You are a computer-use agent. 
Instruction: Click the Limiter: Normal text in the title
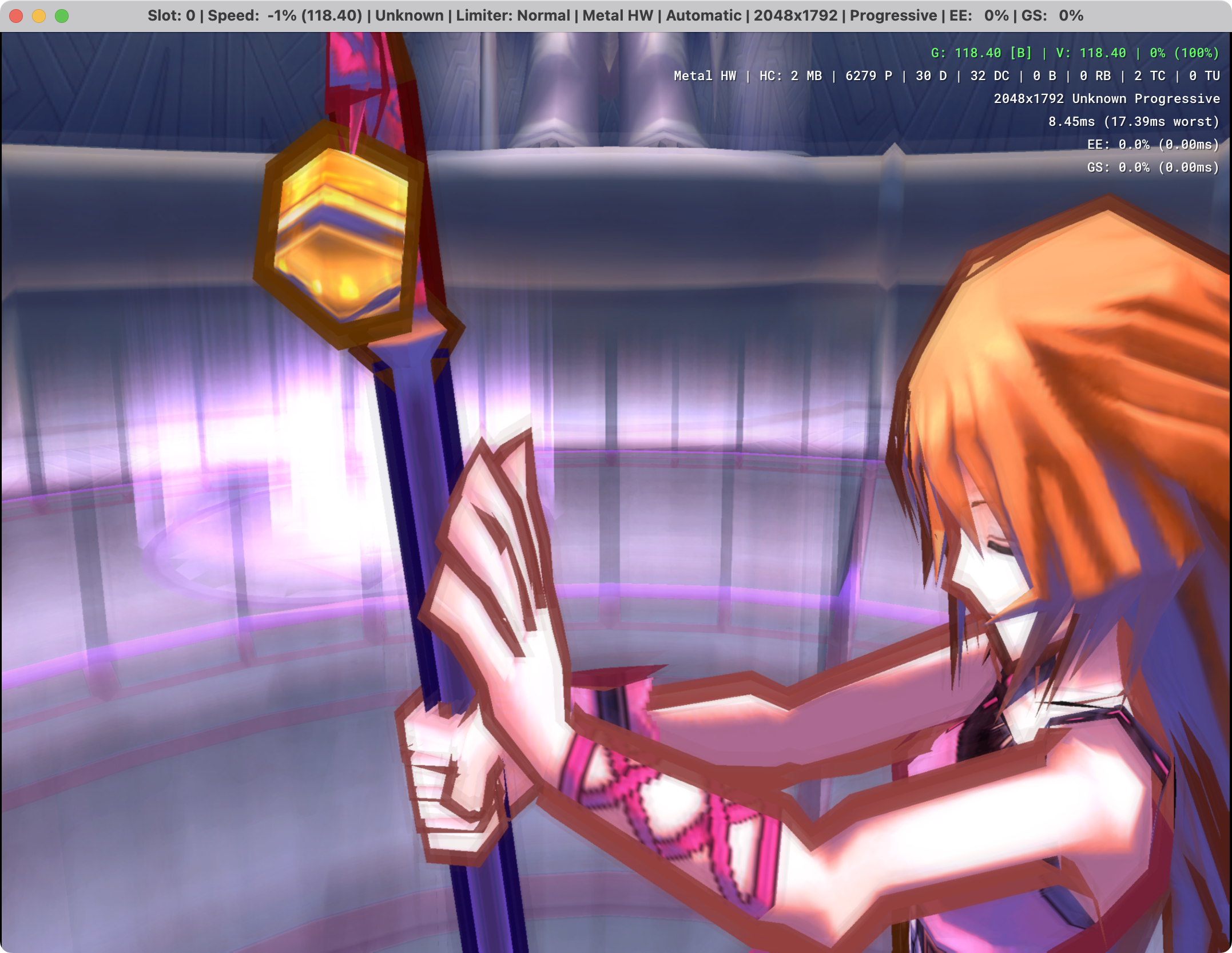coord(512,15)
